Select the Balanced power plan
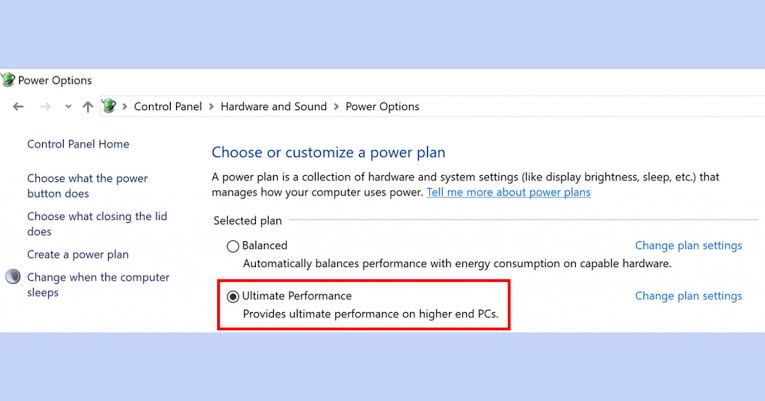765x401 pixels. pyautogui.click(x=233, y=245)
